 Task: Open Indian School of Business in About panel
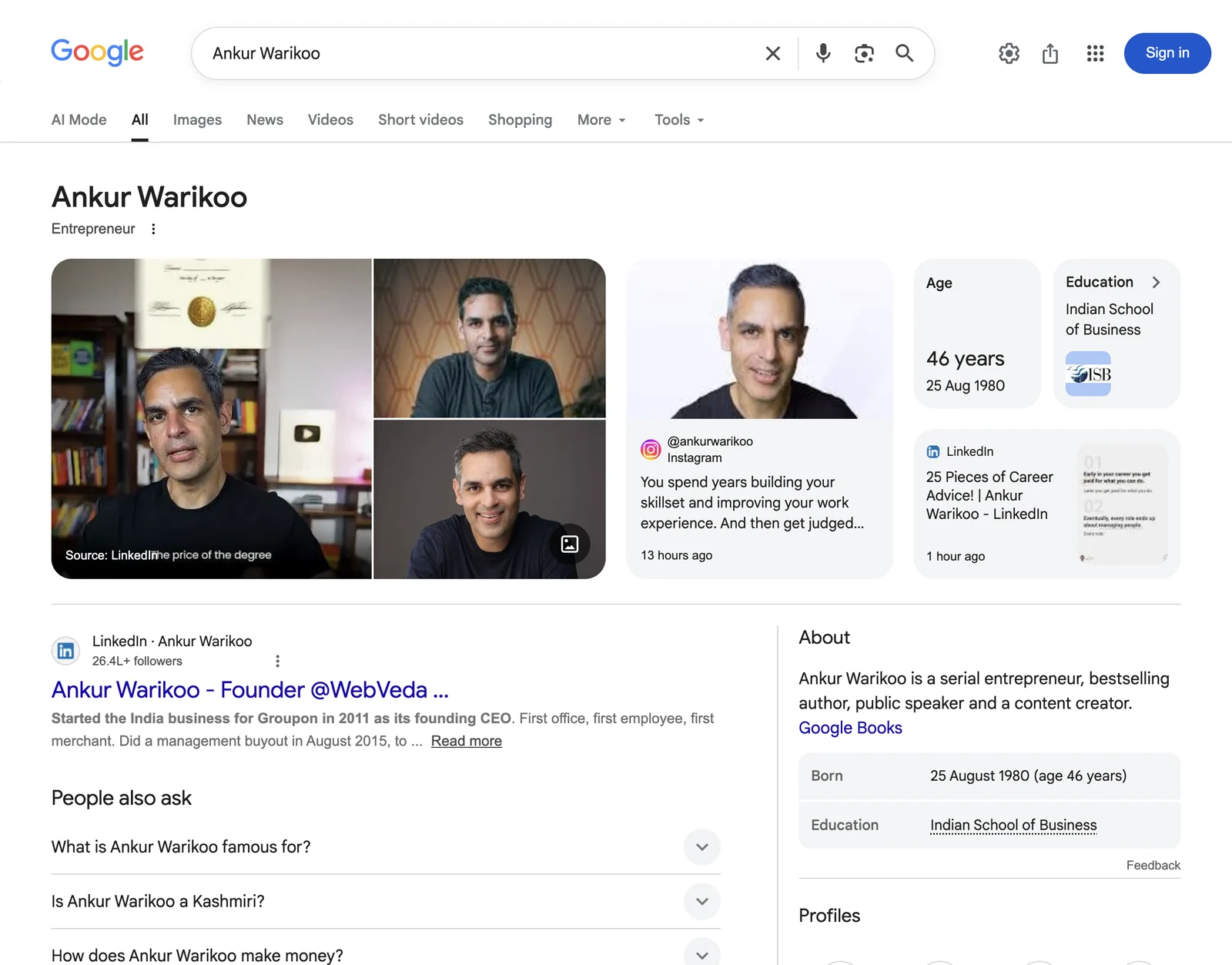(1013, 825)
